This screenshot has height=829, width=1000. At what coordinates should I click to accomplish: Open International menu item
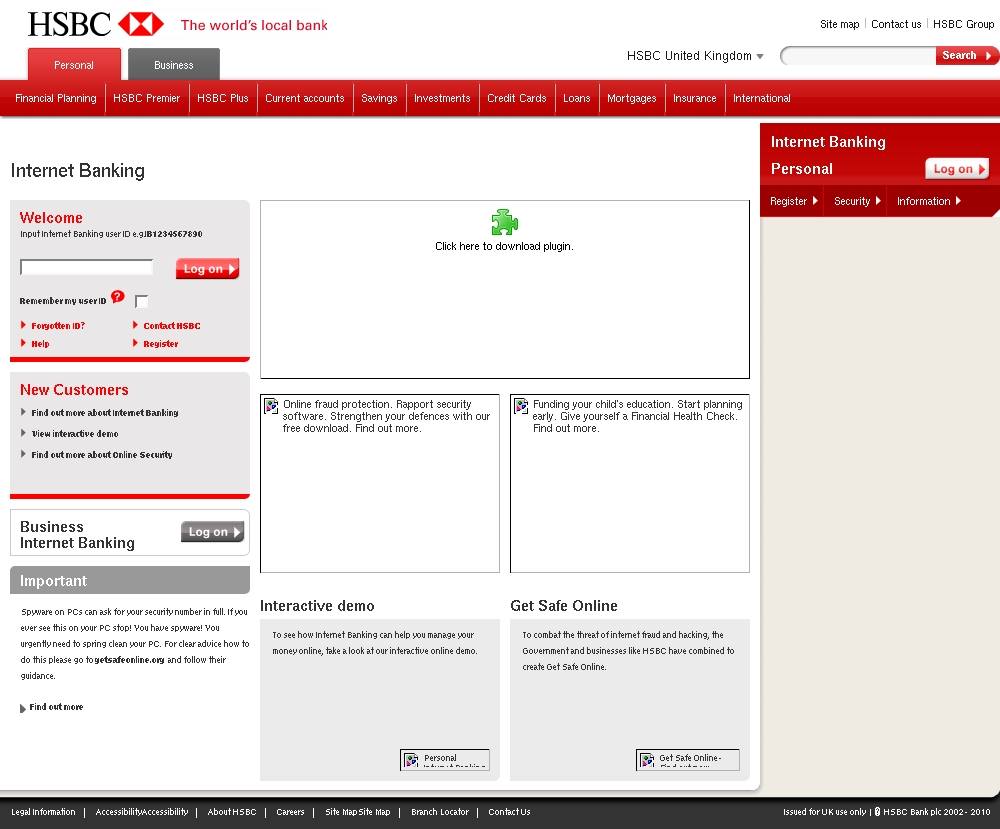(x=761, y=98)
